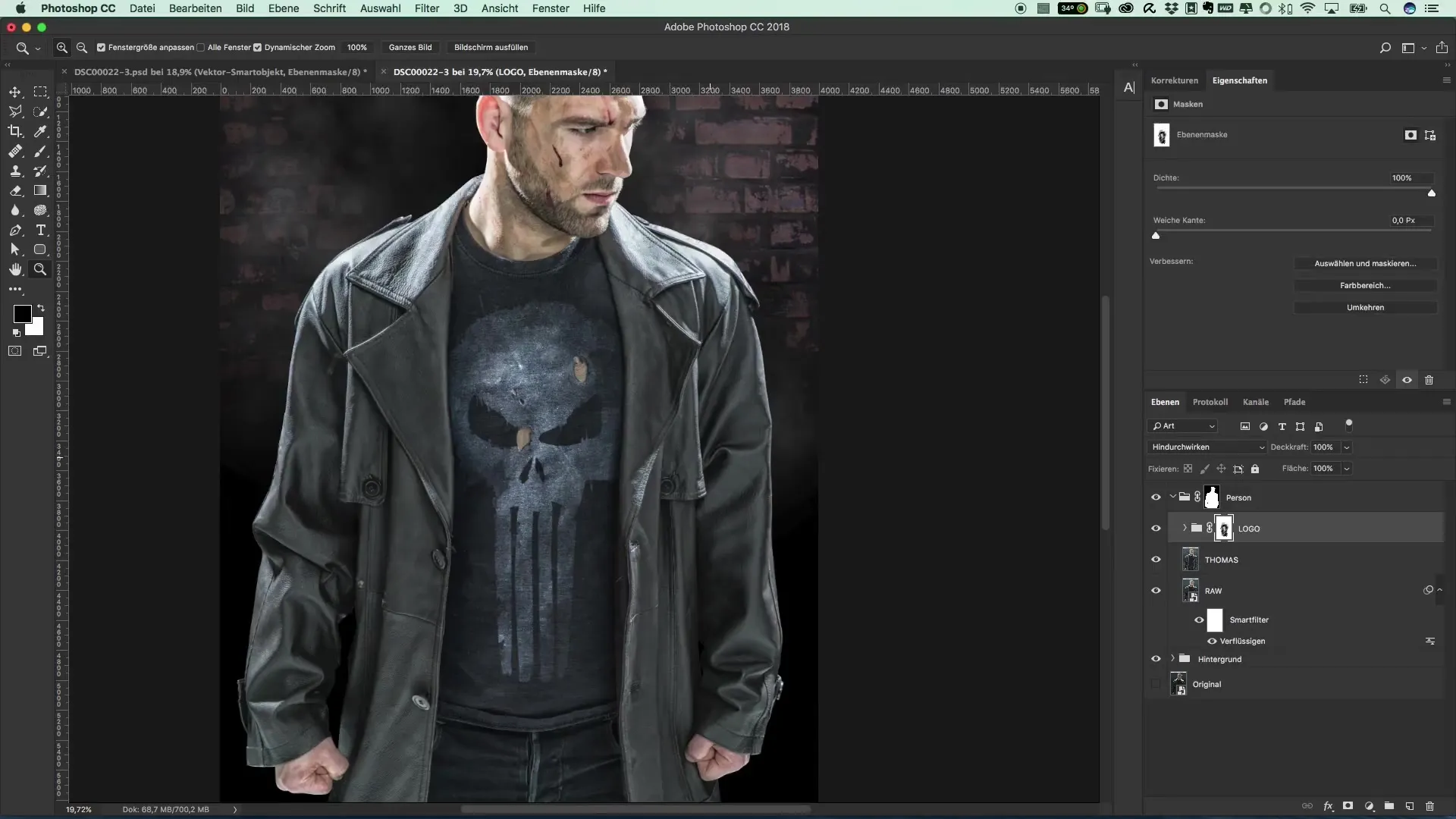Select the Horizontal Type tool
The image size is (1456, 819).
click(40, 230)
